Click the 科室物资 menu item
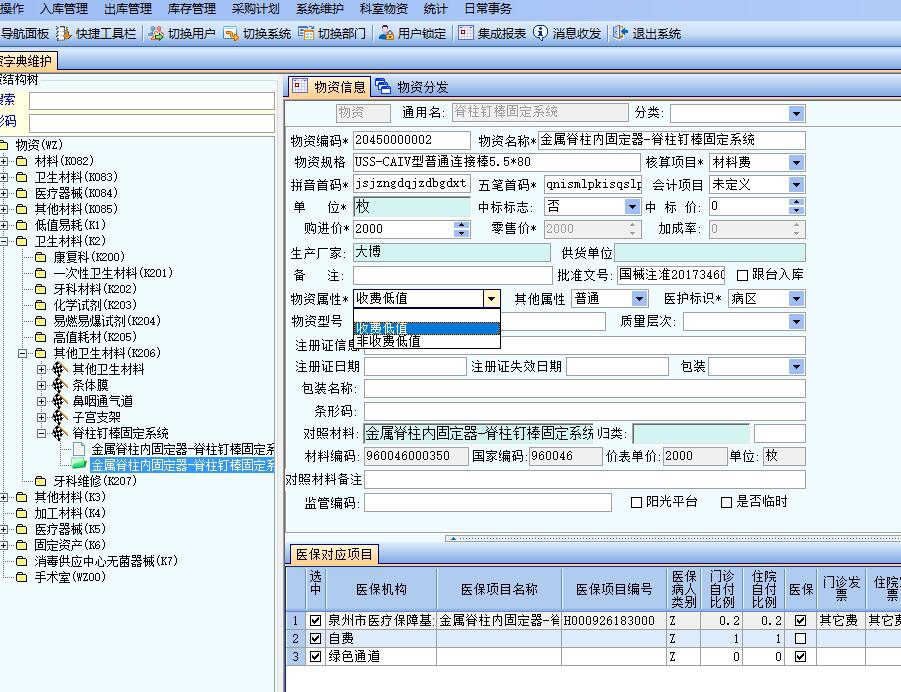 (383, 9)
